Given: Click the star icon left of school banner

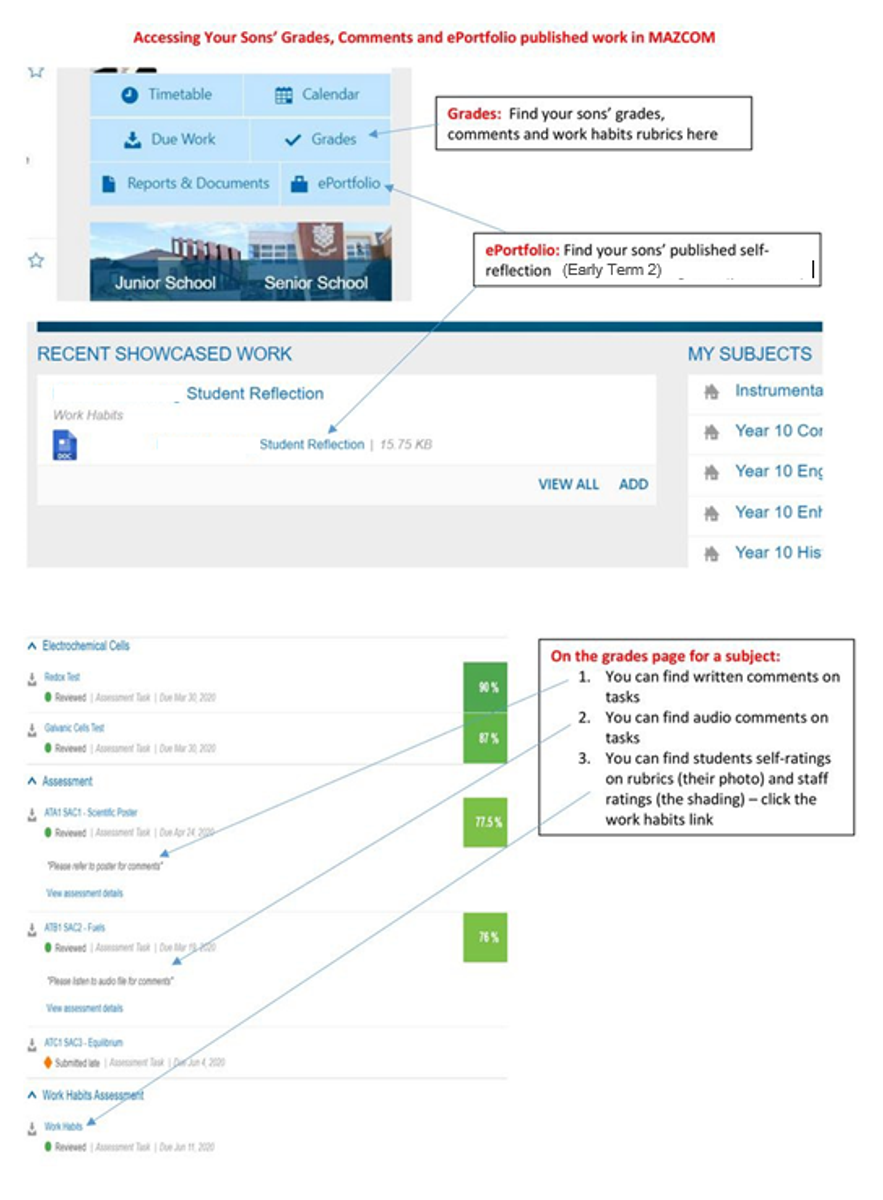Looking at the screenshot, I should (36, 260).
